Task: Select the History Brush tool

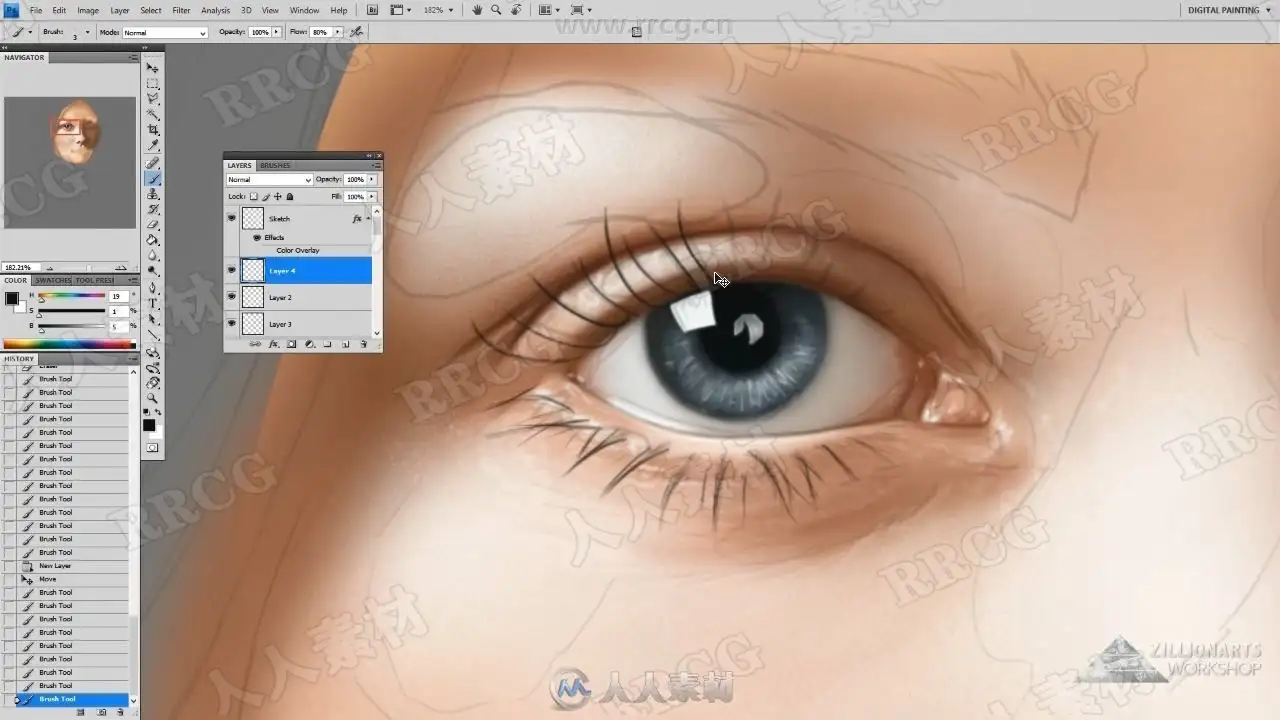Action: point(153,209)
